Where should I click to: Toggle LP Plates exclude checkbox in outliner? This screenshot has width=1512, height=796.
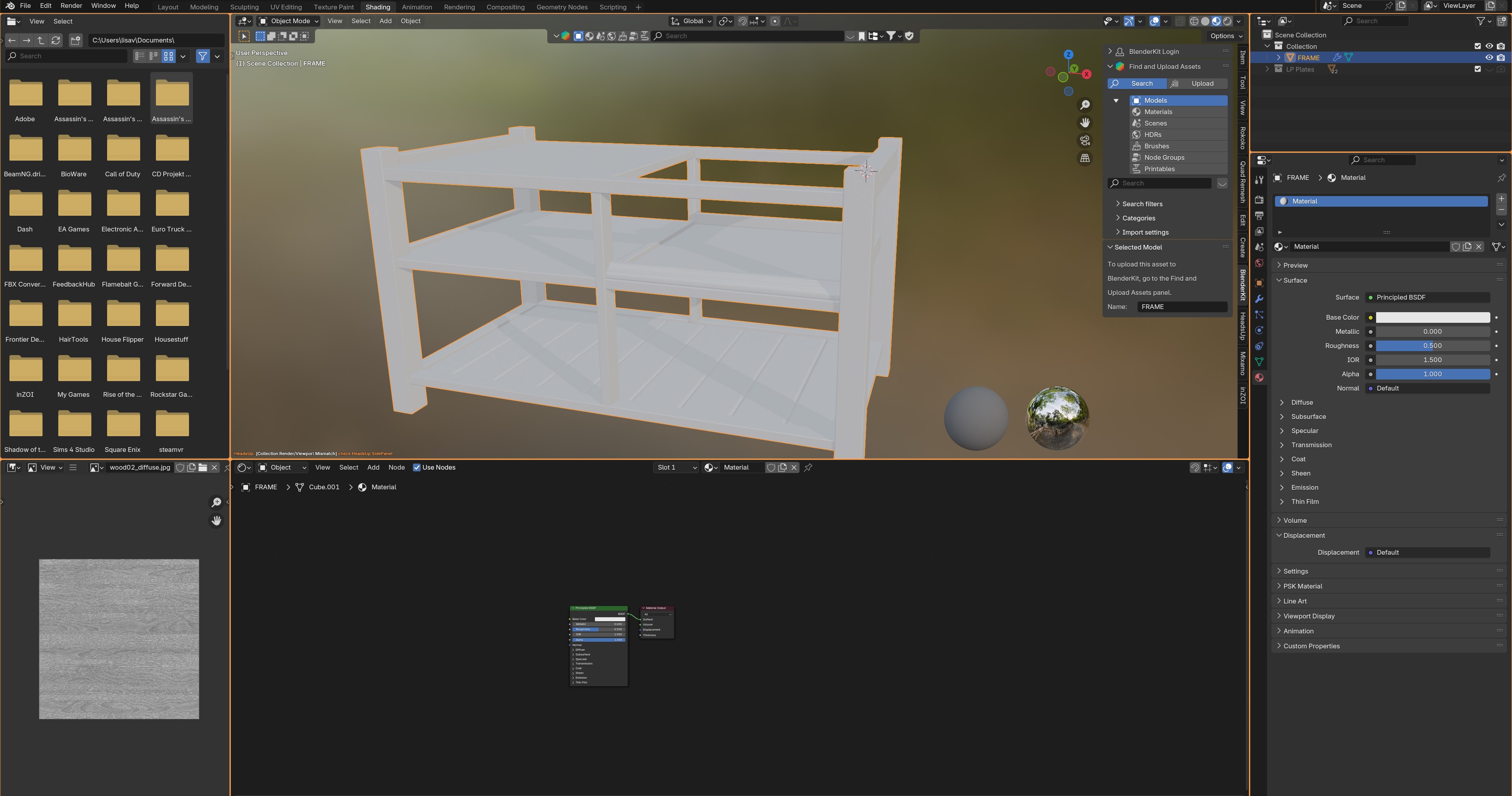pos(1477,69)
